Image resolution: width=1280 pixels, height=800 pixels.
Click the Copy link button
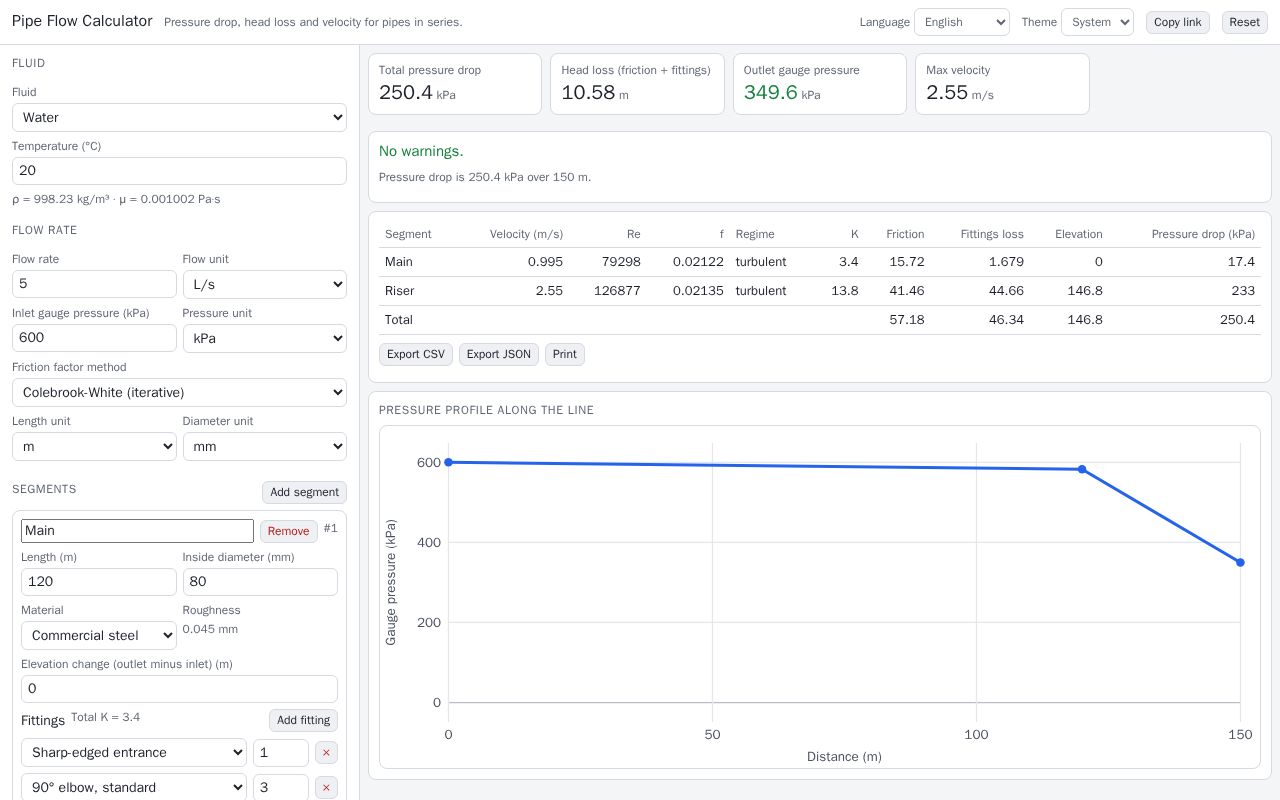click(x=1178, y=22)
